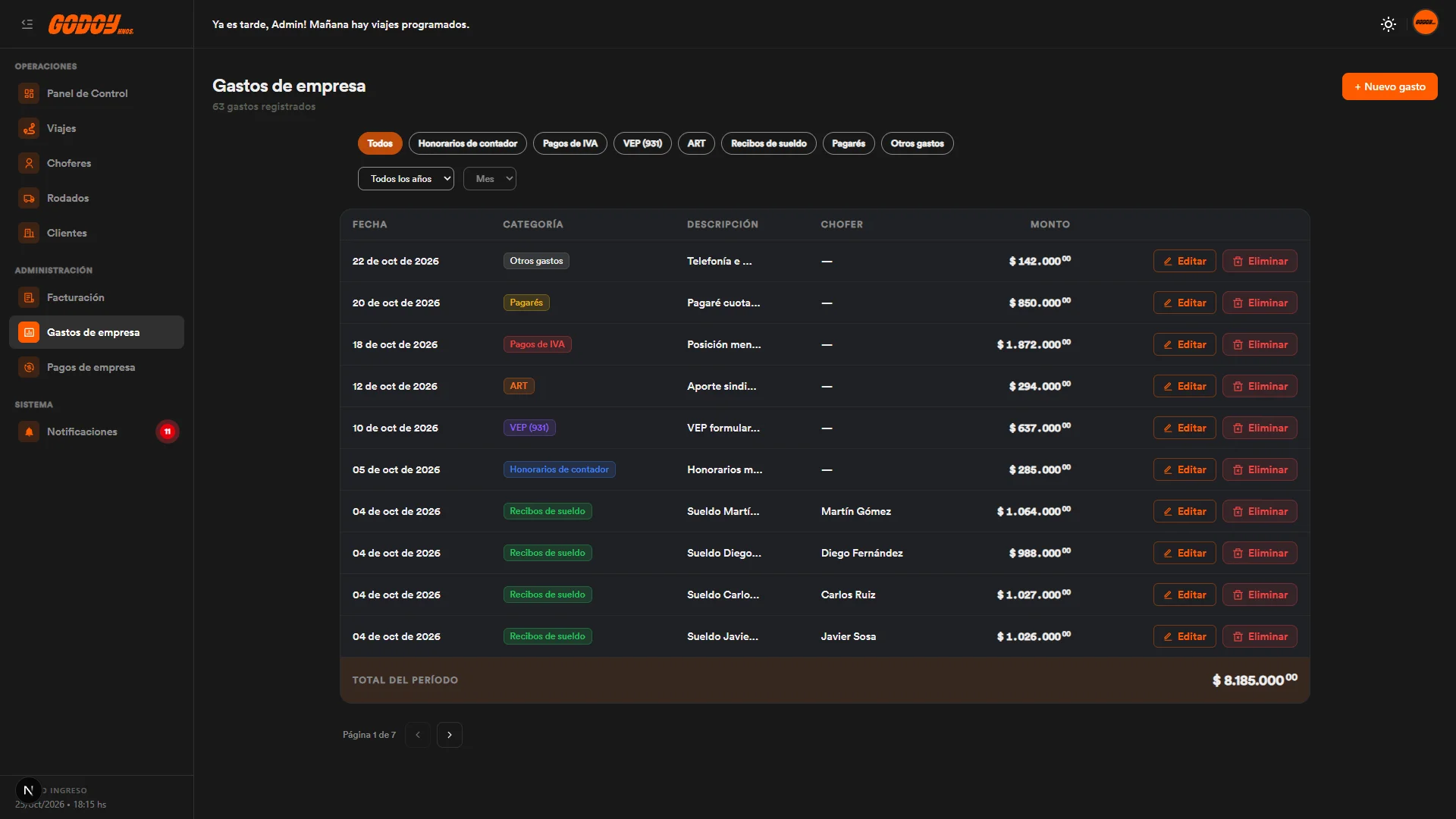Screen dimensions: 1456x819
Task: Go to the previous page arrow
Action: pos(418,735)
